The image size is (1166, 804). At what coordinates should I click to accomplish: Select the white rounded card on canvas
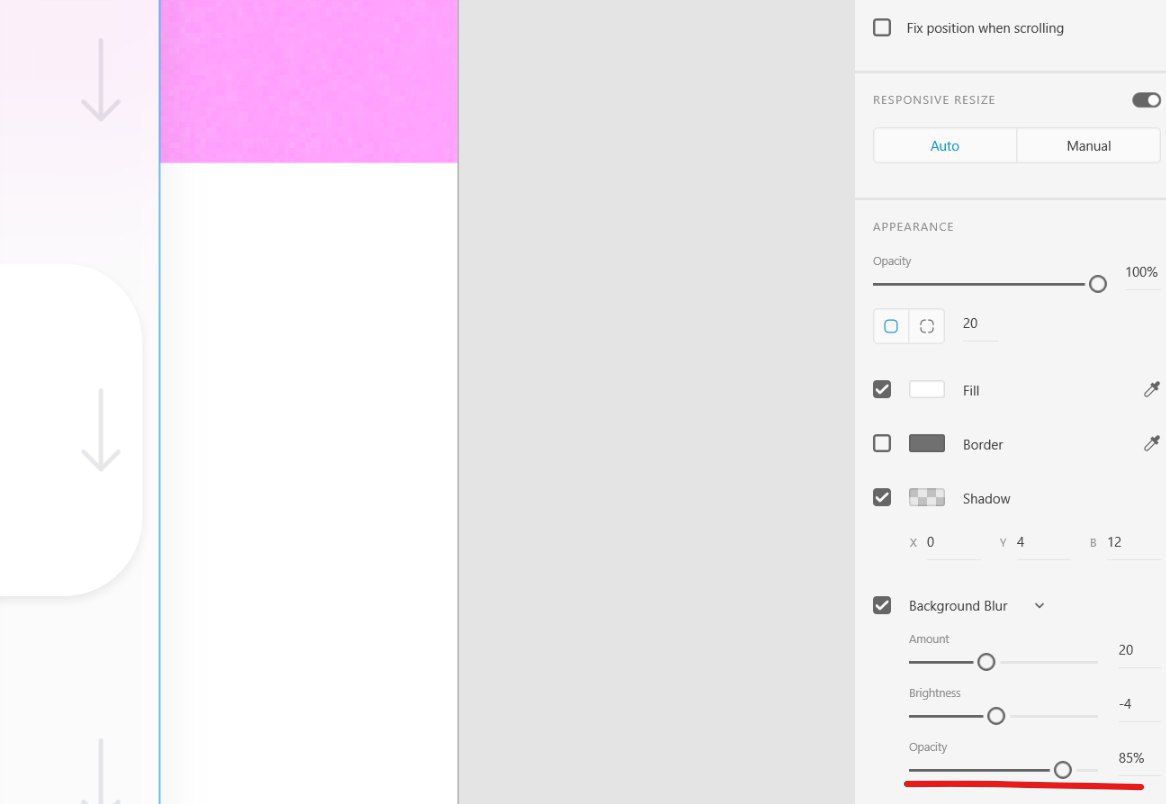tap(71, 430)
